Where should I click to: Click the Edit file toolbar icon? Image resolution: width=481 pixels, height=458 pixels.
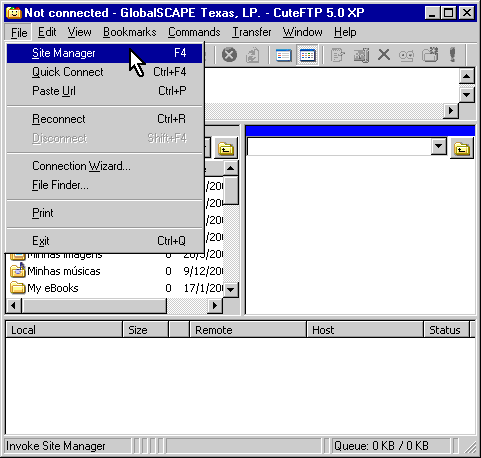[337, 55]
